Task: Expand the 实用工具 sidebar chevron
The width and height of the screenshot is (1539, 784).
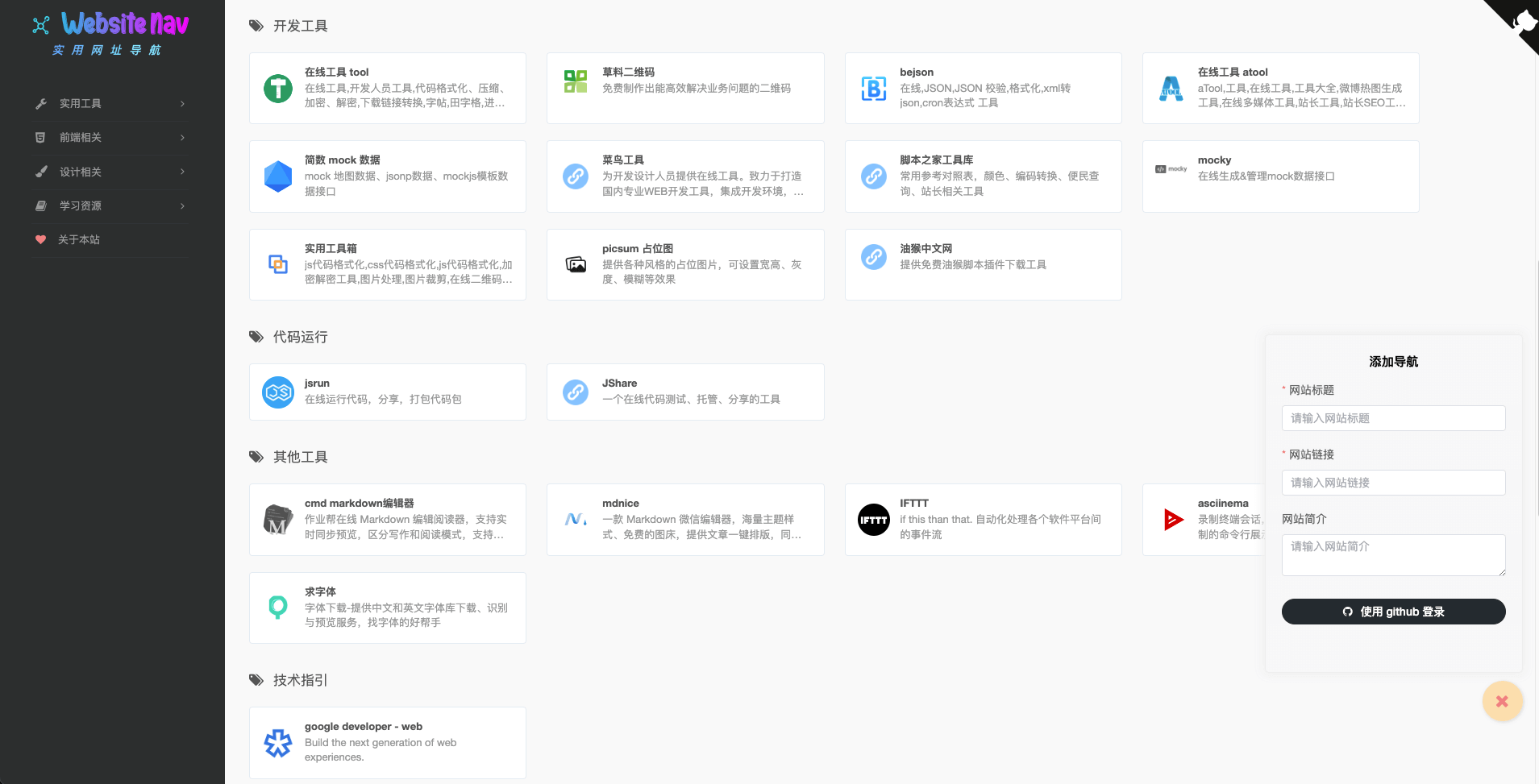Action: tap(182, 103)
